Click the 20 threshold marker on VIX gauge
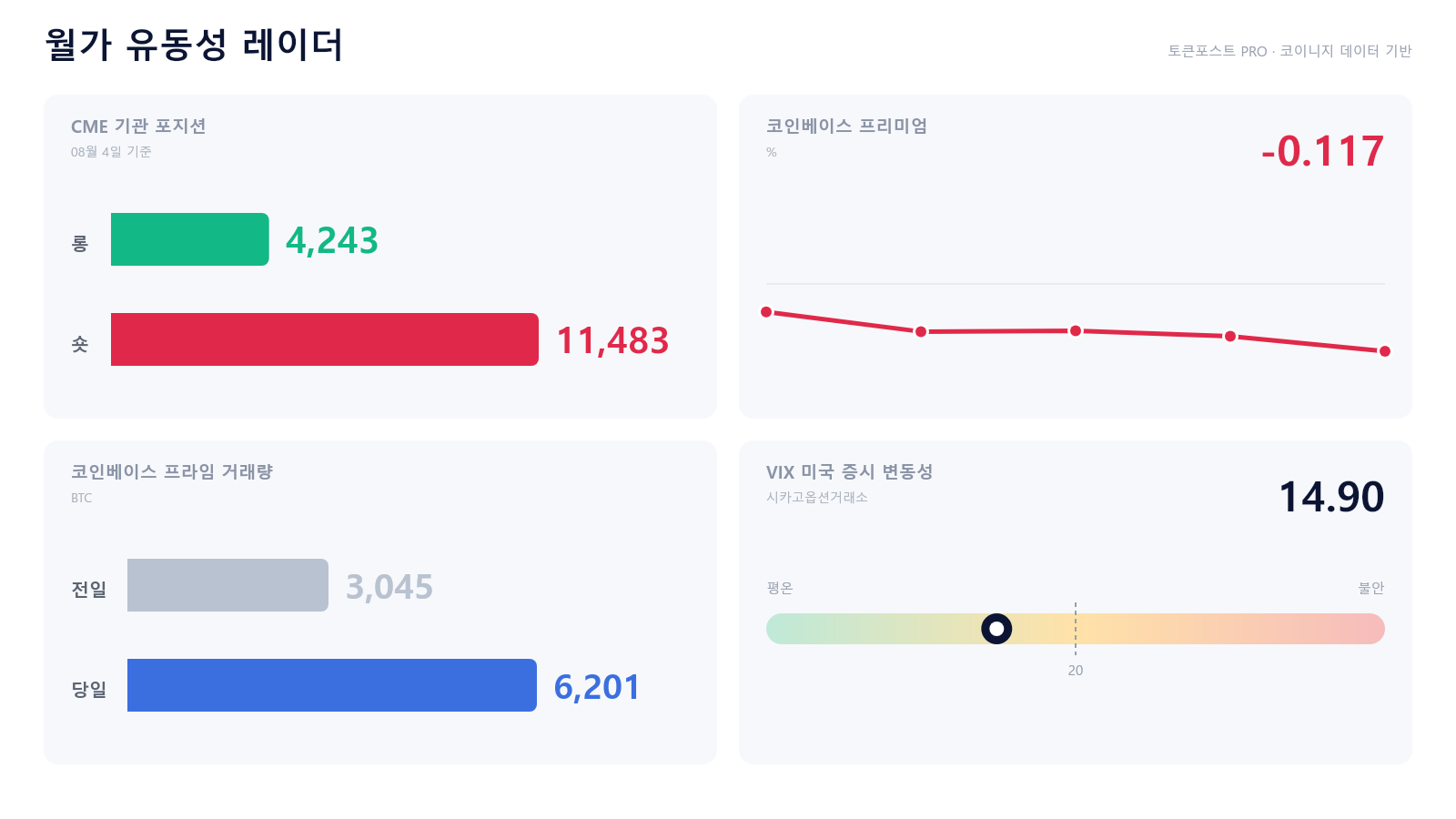This screenshot has height=819, width=1456. (1076, 671)
